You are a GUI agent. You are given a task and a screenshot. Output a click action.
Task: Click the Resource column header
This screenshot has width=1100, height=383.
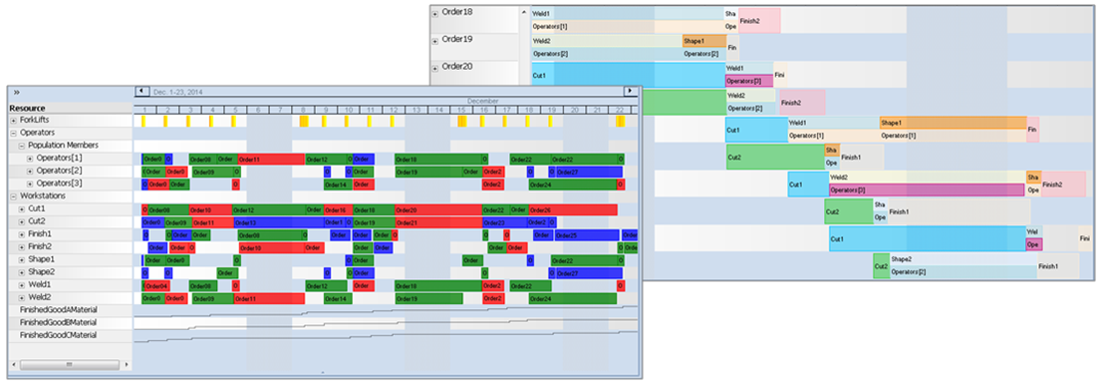pyautogui.click(x=70, y=108)
